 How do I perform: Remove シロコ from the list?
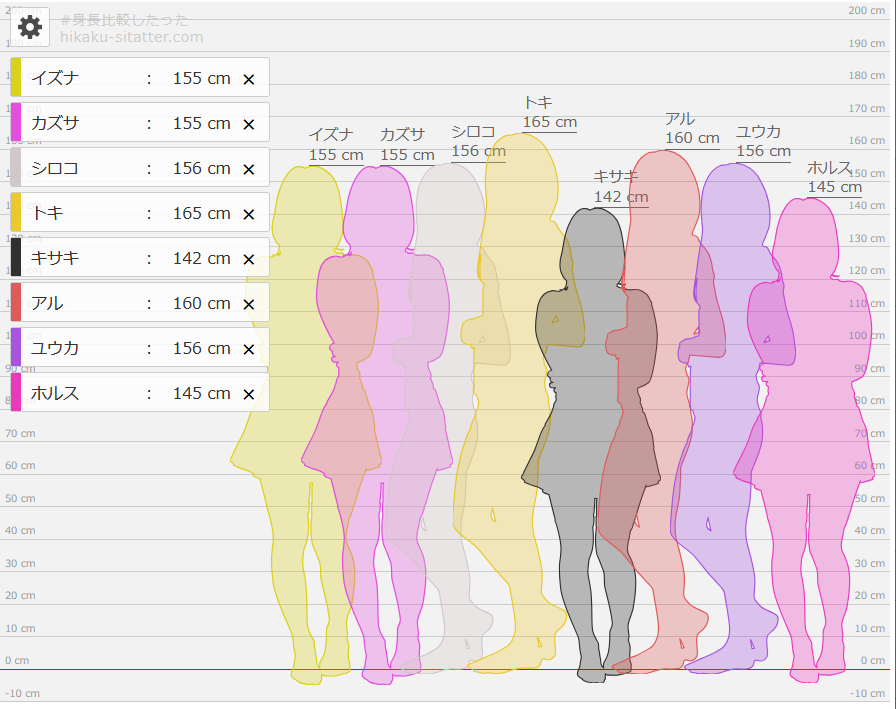tap(249, 169)
